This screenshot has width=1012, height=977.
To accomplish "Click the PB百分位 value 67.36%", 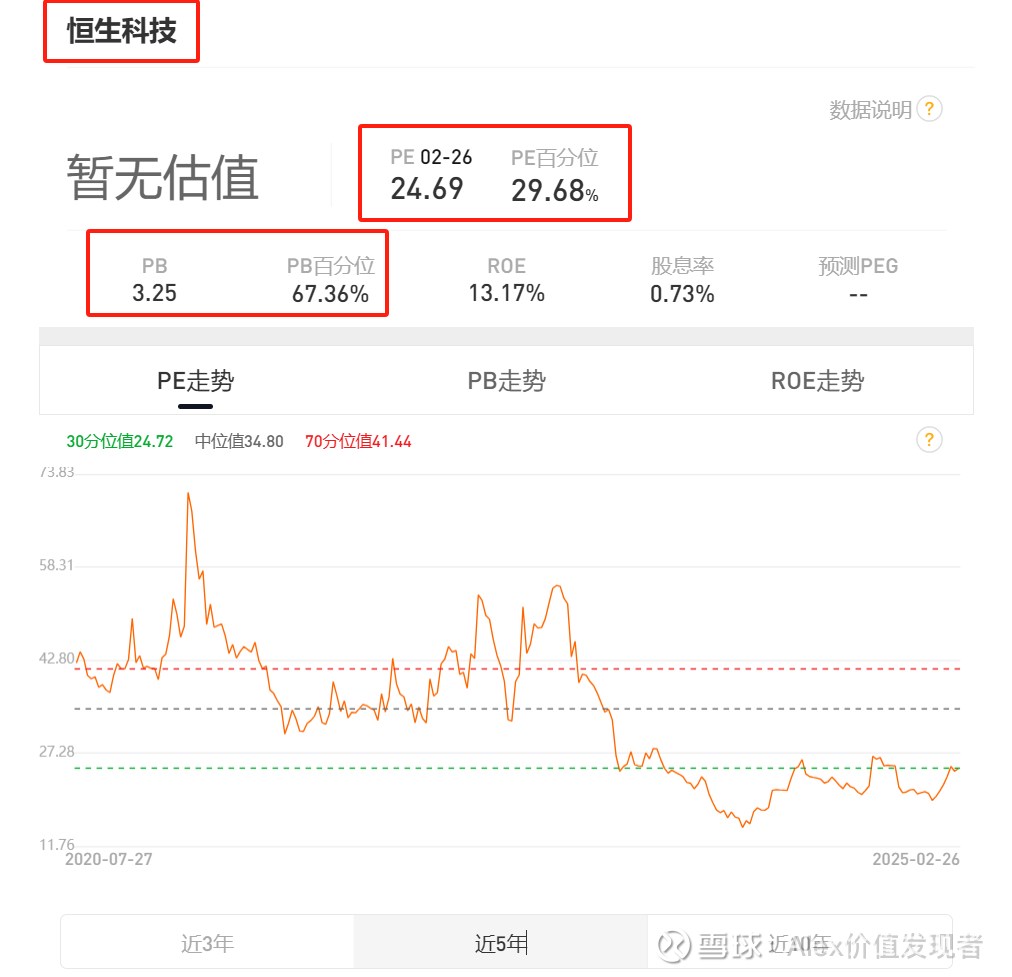I will (330, 294).
